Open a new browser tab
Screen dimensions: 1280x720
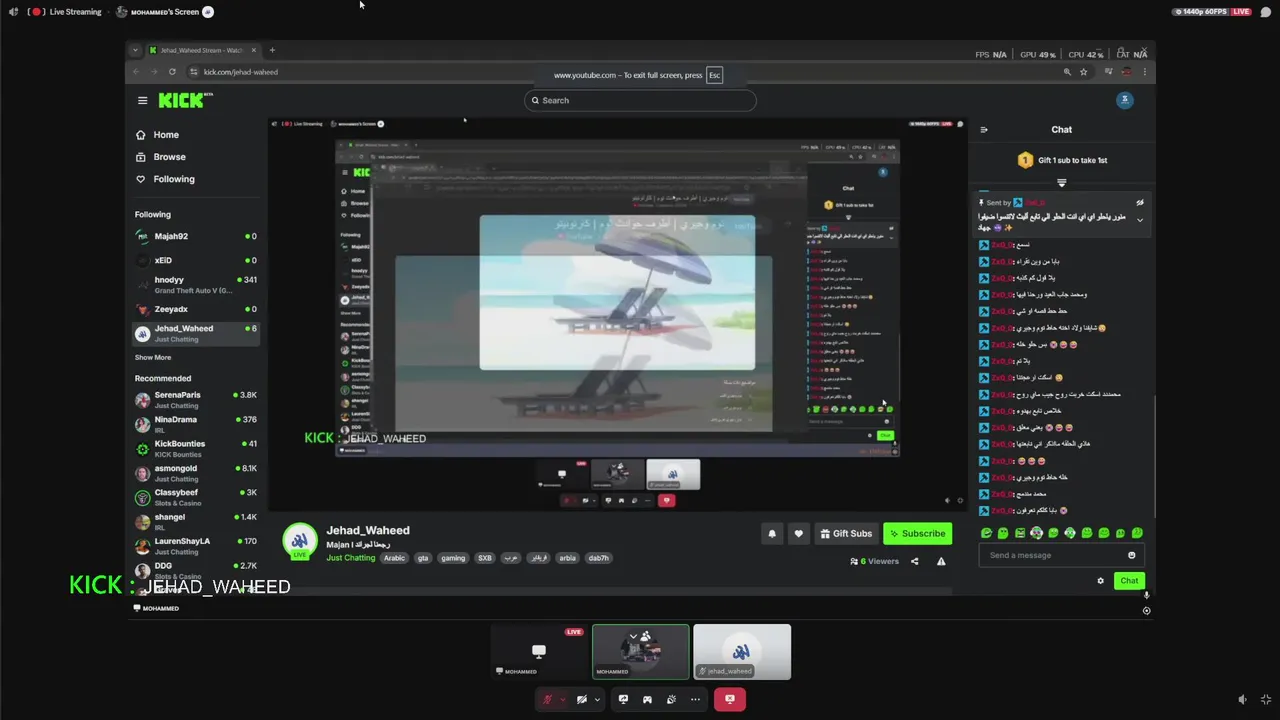[272, 50]
